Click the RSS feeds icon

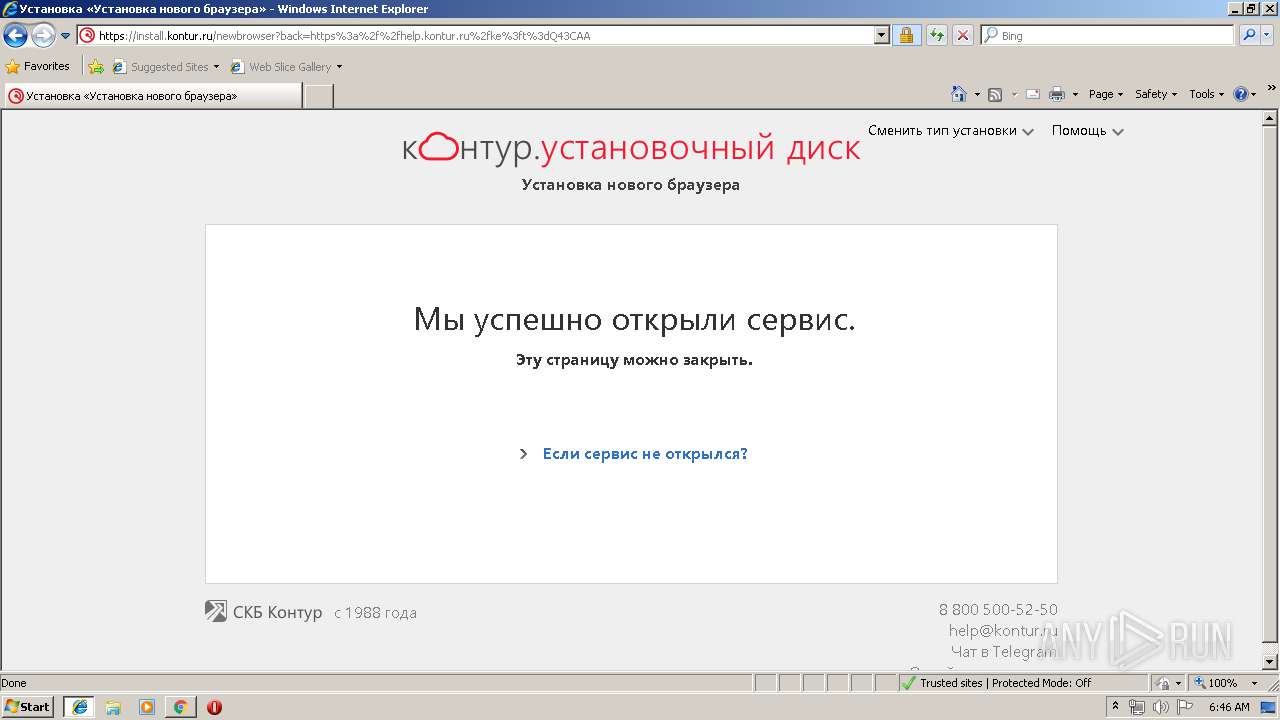tap(995, 94)
